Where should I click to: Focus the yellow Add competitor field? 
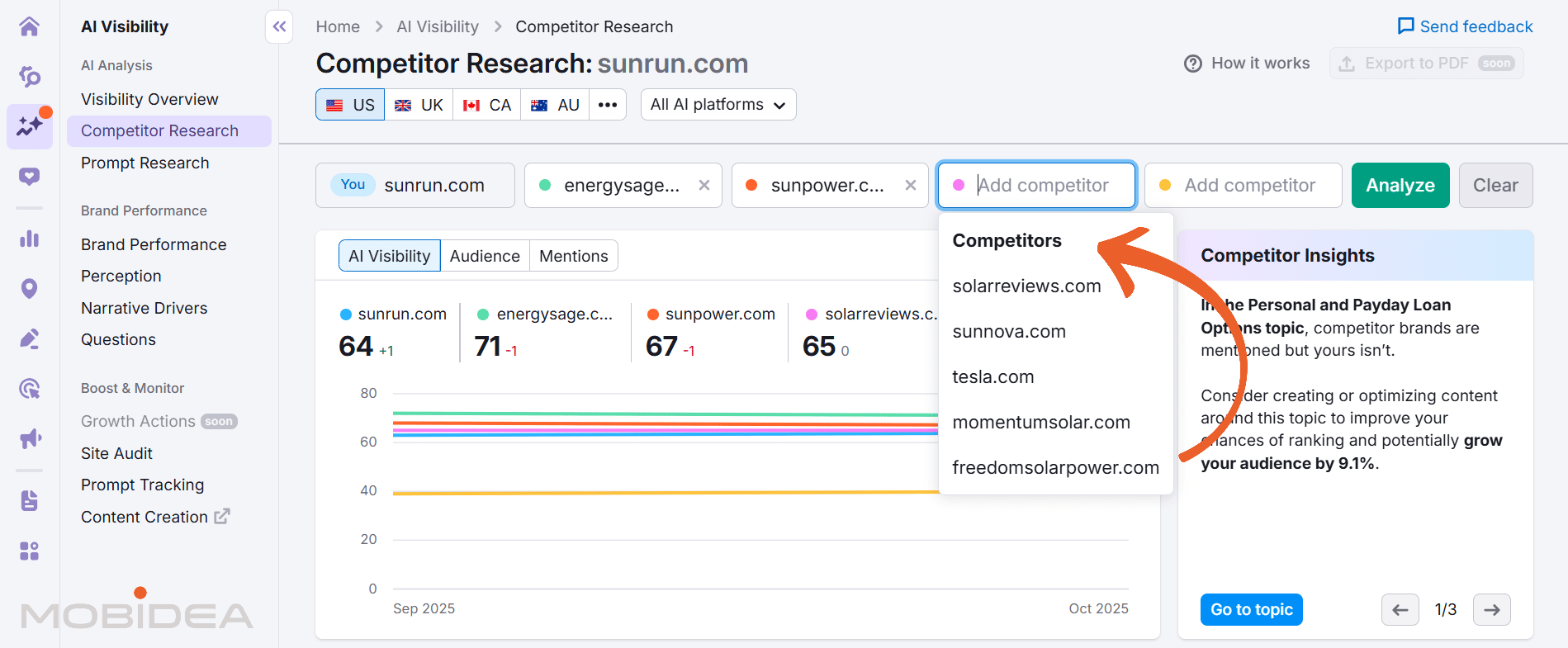coord(1244,185)
